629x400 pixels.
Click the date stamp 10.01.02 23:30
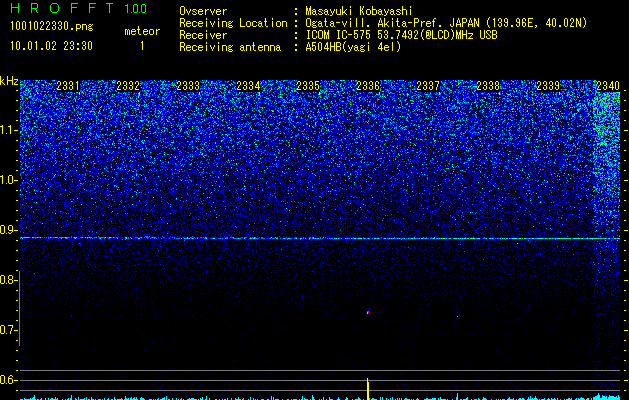51,46
